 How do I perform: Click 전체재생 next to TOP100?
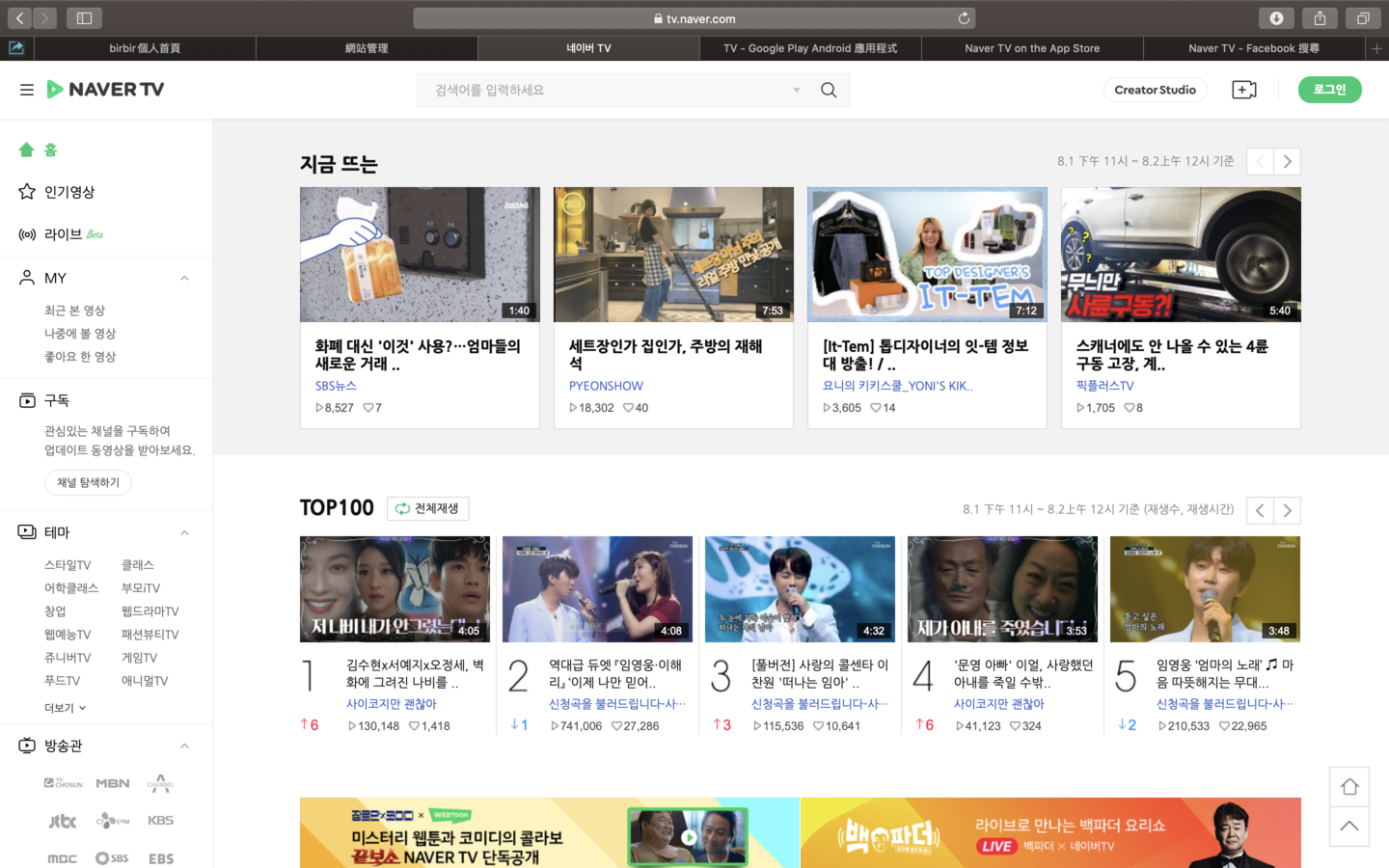pyautogui.click(x=427, y=508)
